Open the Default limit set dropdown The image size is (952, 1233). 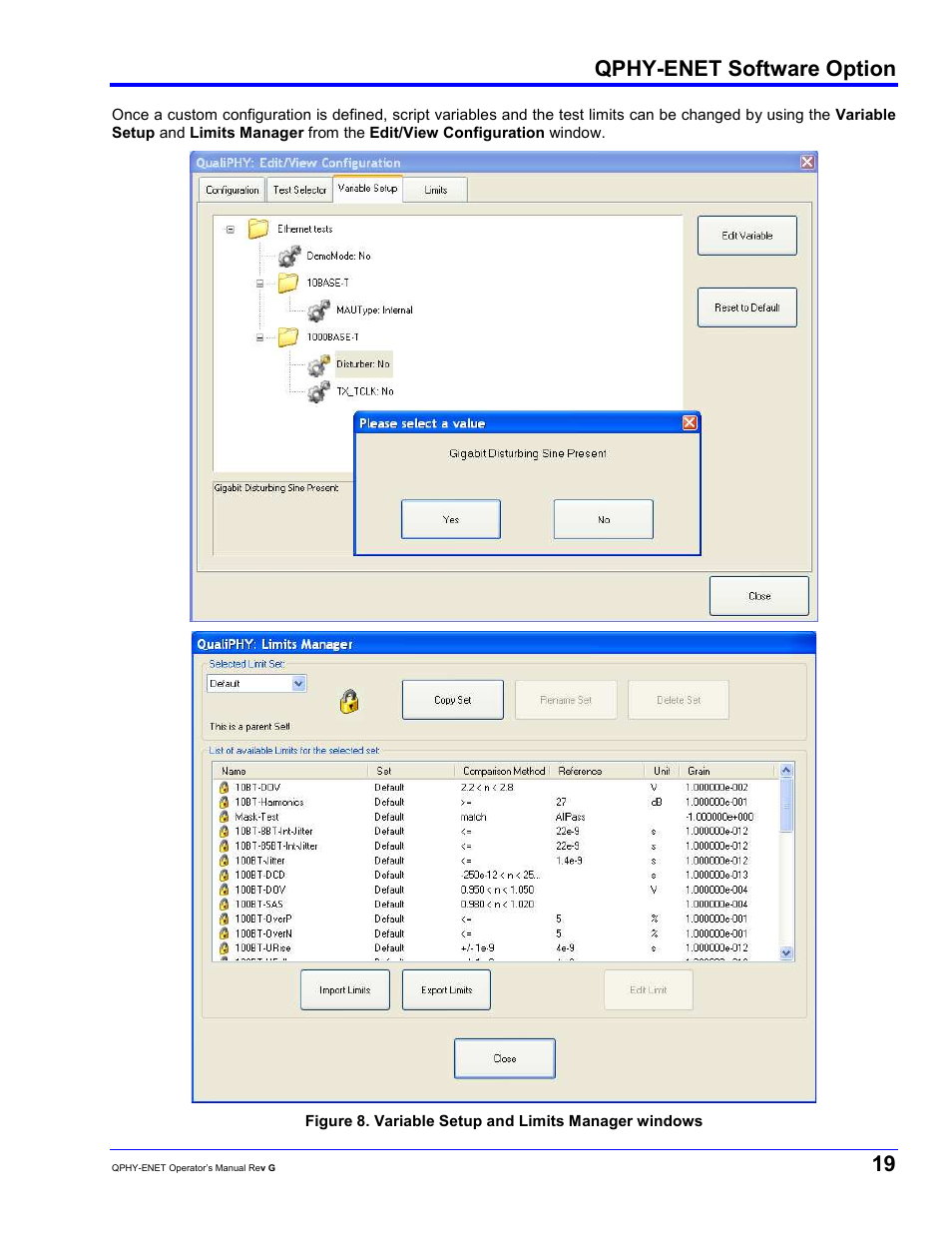(x=298, y=684)
